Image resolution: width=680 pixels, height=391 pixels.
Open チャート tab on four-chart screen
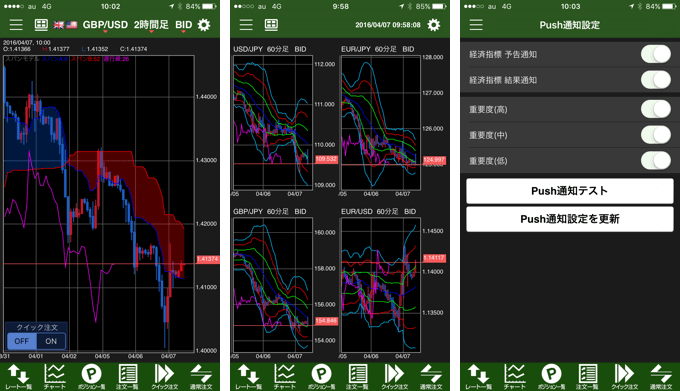pos(284,377)
